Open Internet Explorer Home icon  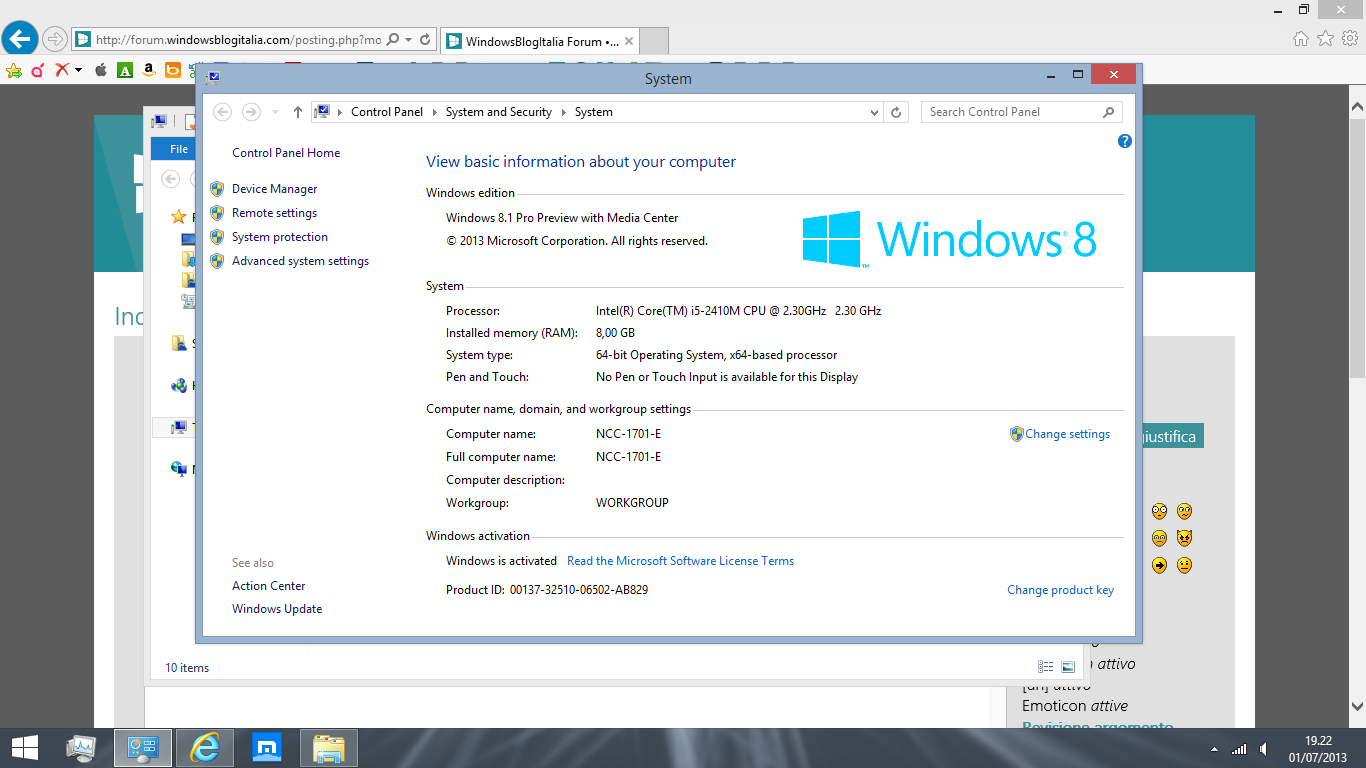[x=1301, y=39]
